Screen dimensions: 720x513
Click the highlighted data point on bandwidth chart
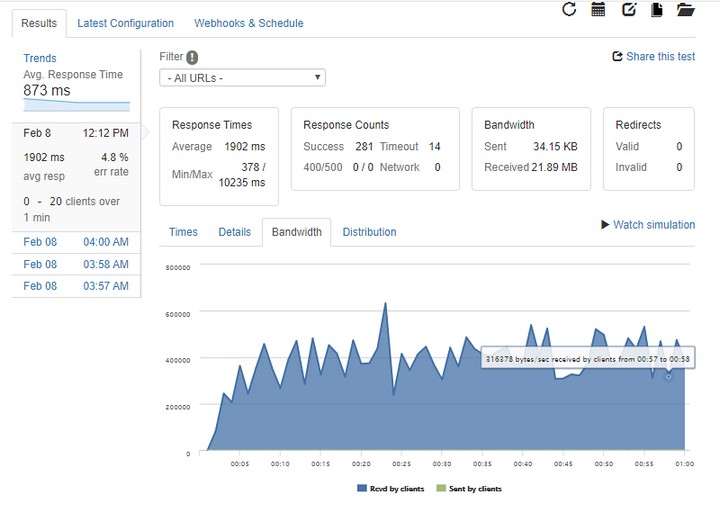tap(669, 376)
